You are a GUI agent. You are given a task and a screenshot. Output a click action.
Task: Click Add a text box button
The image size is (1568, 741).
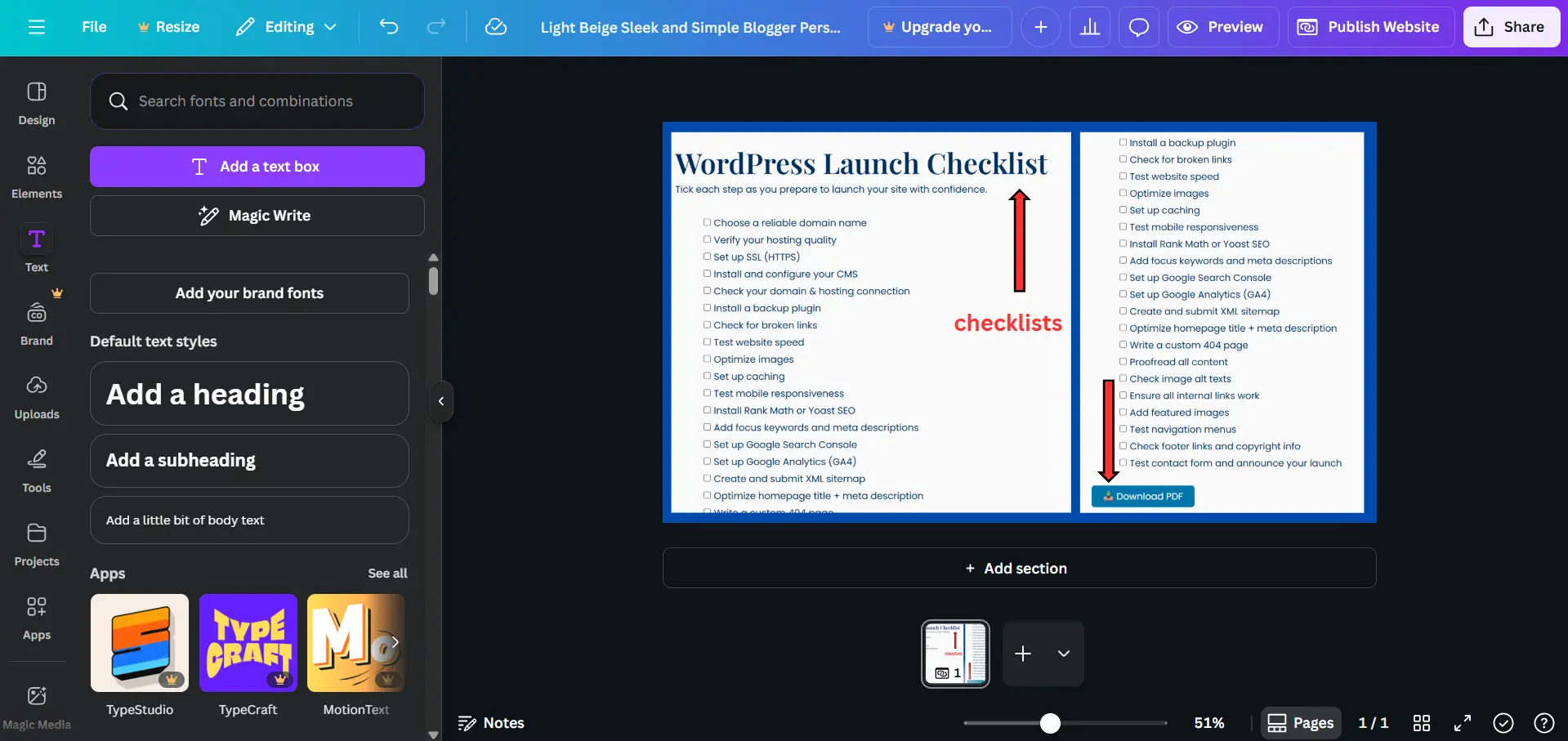point(257,167)
